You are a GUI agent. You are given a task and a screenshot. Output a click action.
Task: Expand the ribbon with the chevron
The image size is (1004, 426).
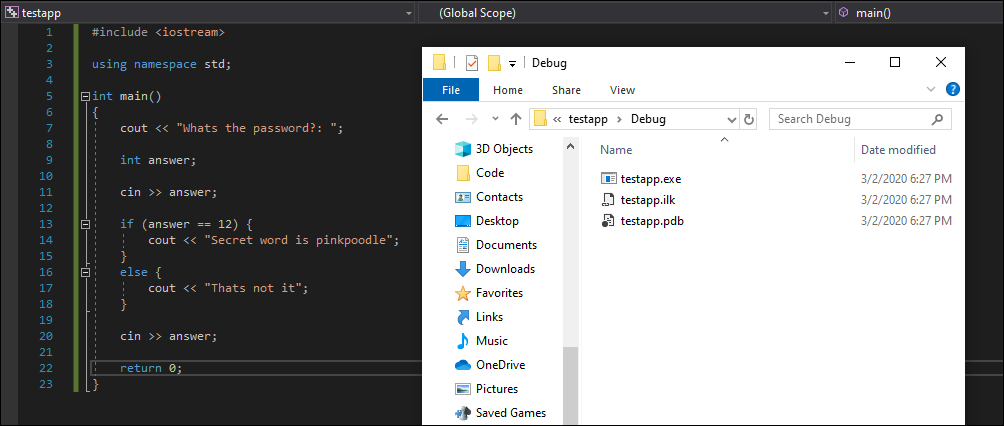pos(931,90)
